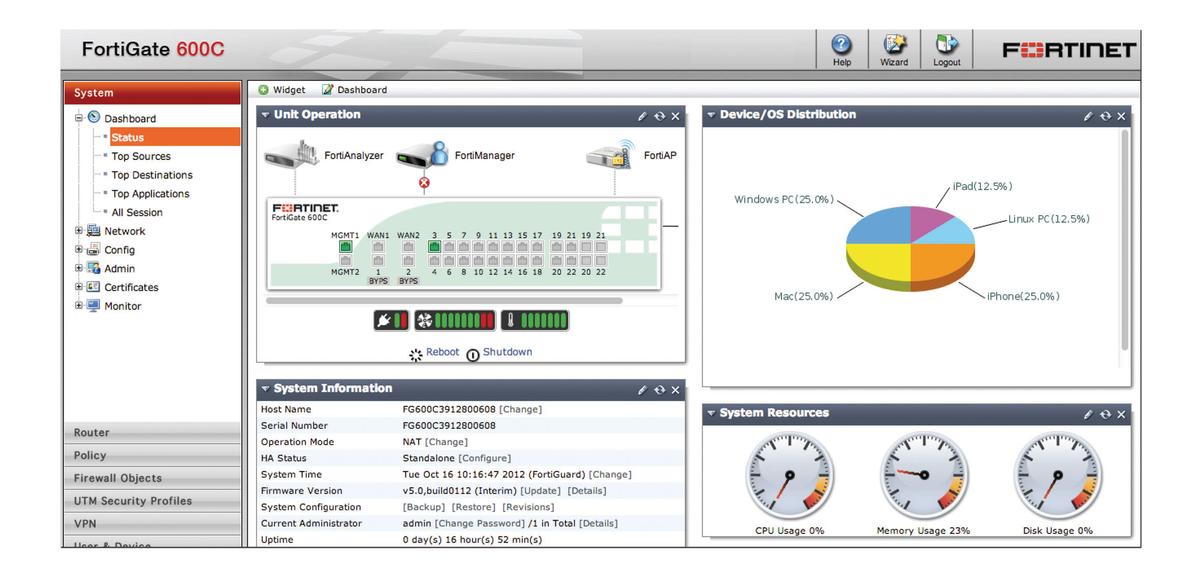Open the Wizard icon in header
1200x575 pixels.
tap(894, 47)
